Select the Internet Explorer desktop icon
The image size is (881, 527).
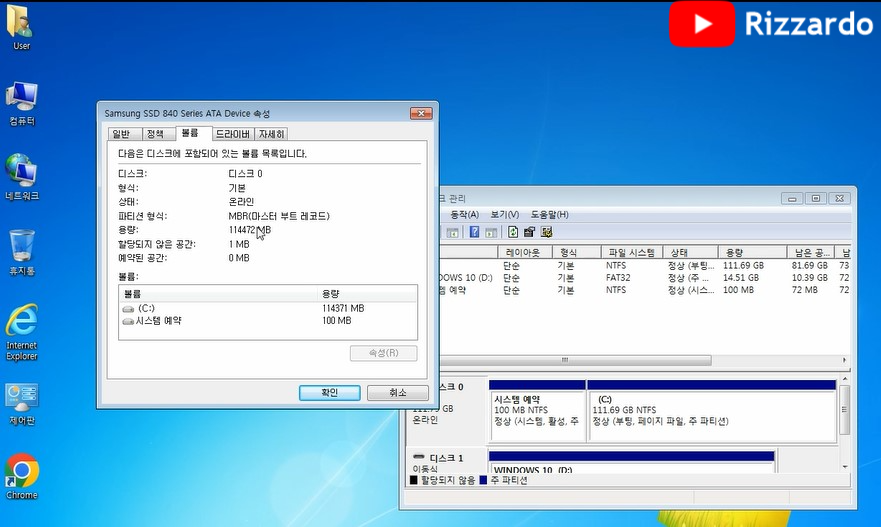pos(22,332)
